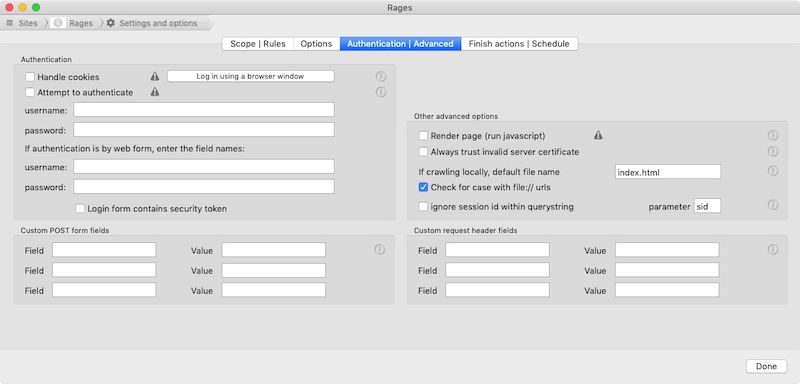Open the info icon for Custom POST form fields
Image resolution: width=800 pixels, height=384 pixels.
pyautogui.click(x=380, y=250)
